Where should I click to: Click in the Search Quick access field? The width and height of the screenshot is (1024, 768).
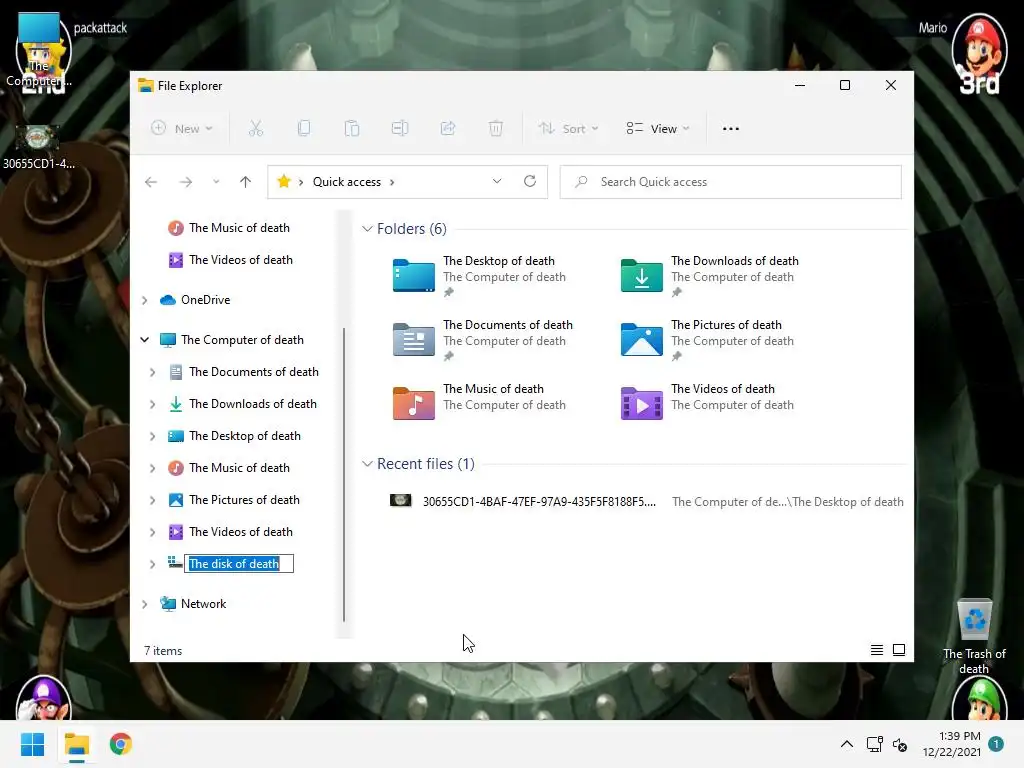pos(731,182)
